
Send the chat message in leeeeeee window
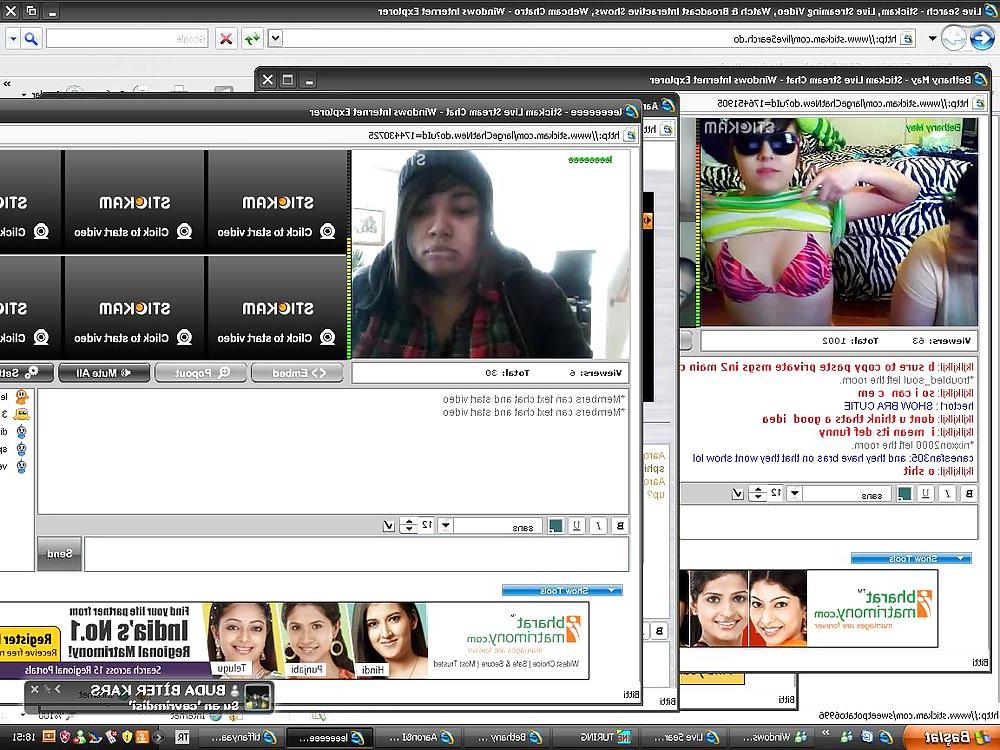[59, 554]
